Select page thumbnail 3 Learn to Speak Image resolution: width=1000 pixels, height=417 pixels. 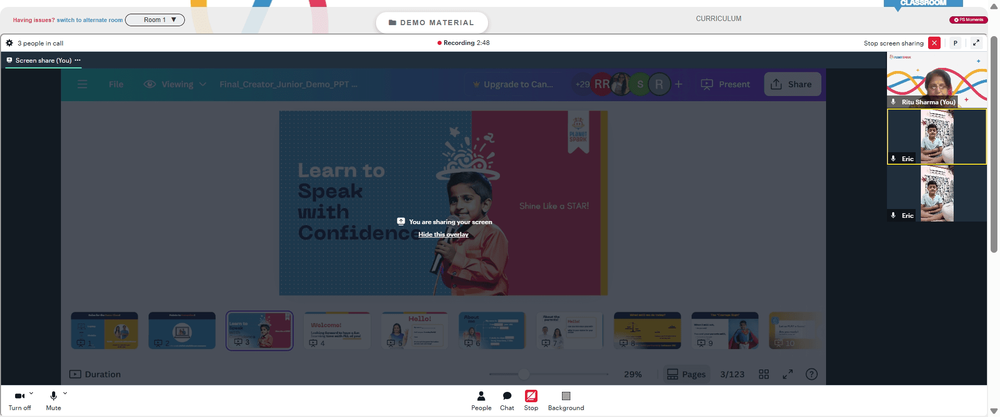pyautogui.click(x=260, y=330)
